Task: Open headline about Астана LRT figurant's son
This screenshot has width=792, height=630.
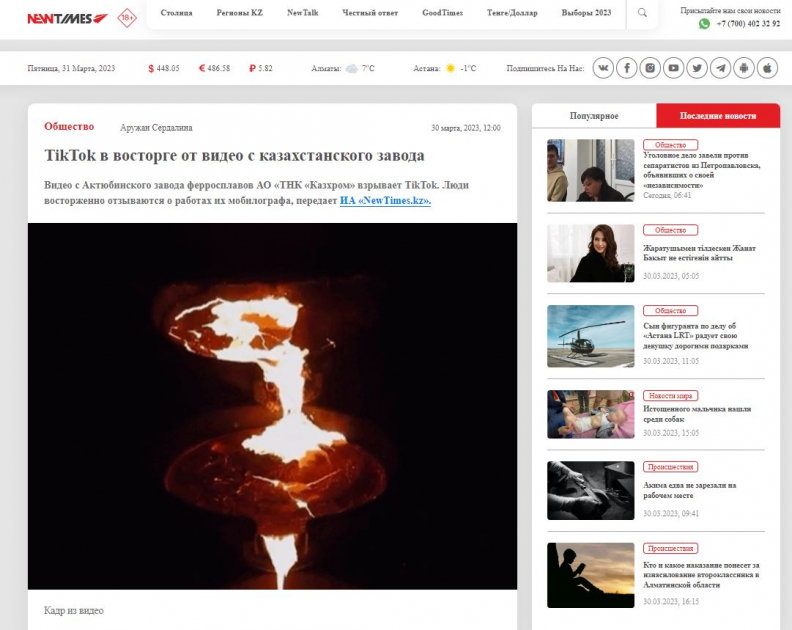Action: [x=696, y=336]
